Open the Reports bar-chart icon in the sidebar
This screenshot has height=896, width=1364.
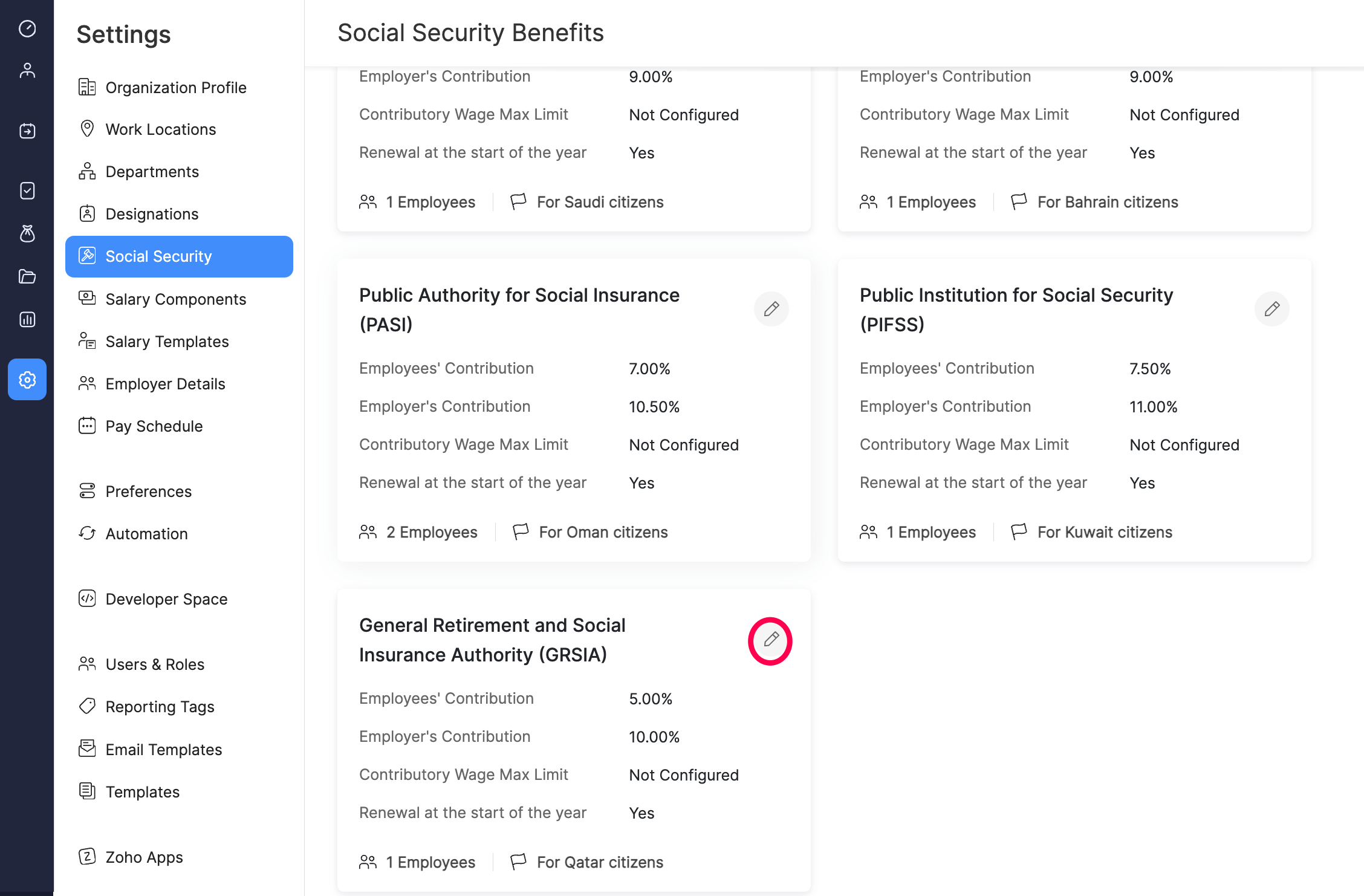(27, 319)
